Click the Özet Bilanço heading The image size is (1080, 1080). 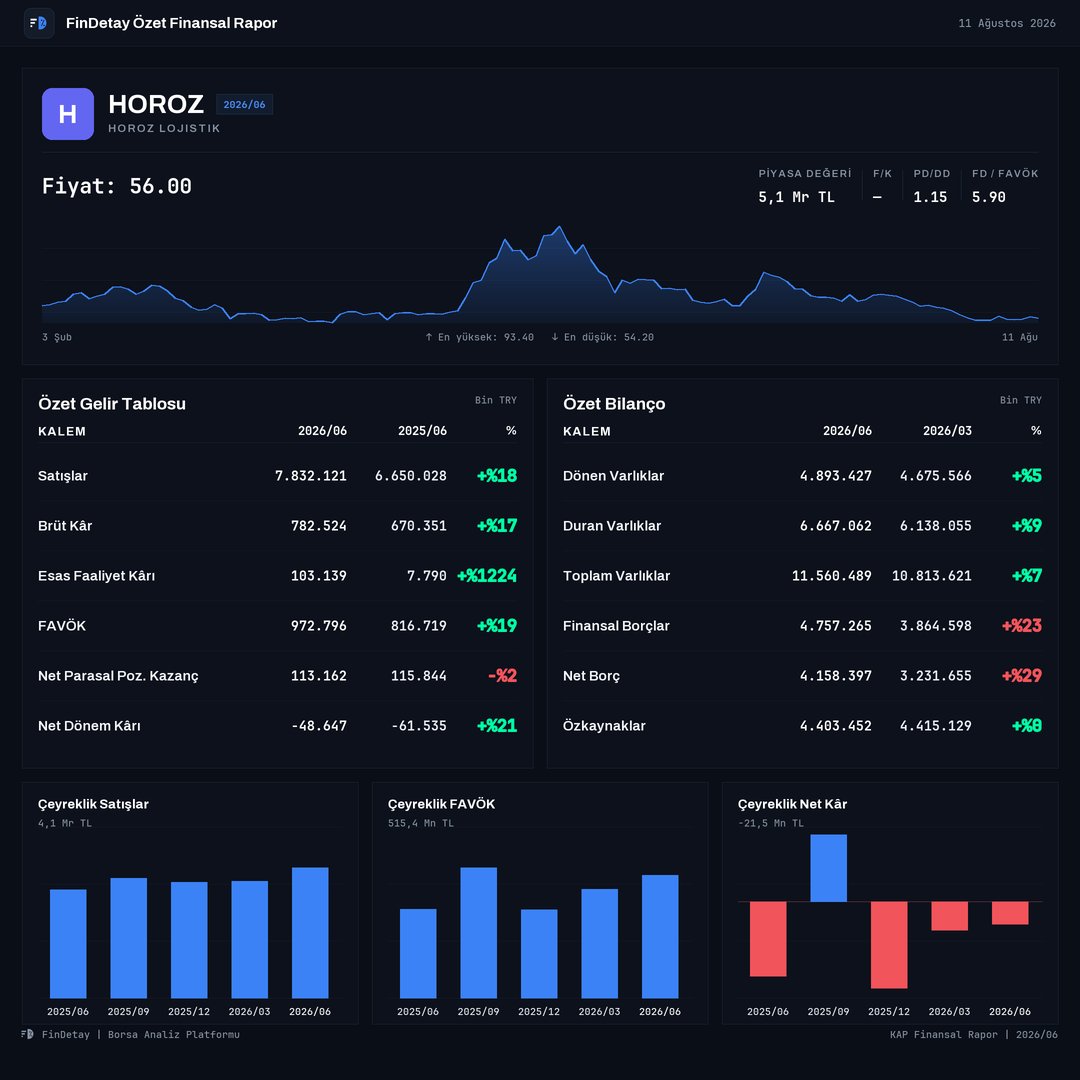coord(614,404)
